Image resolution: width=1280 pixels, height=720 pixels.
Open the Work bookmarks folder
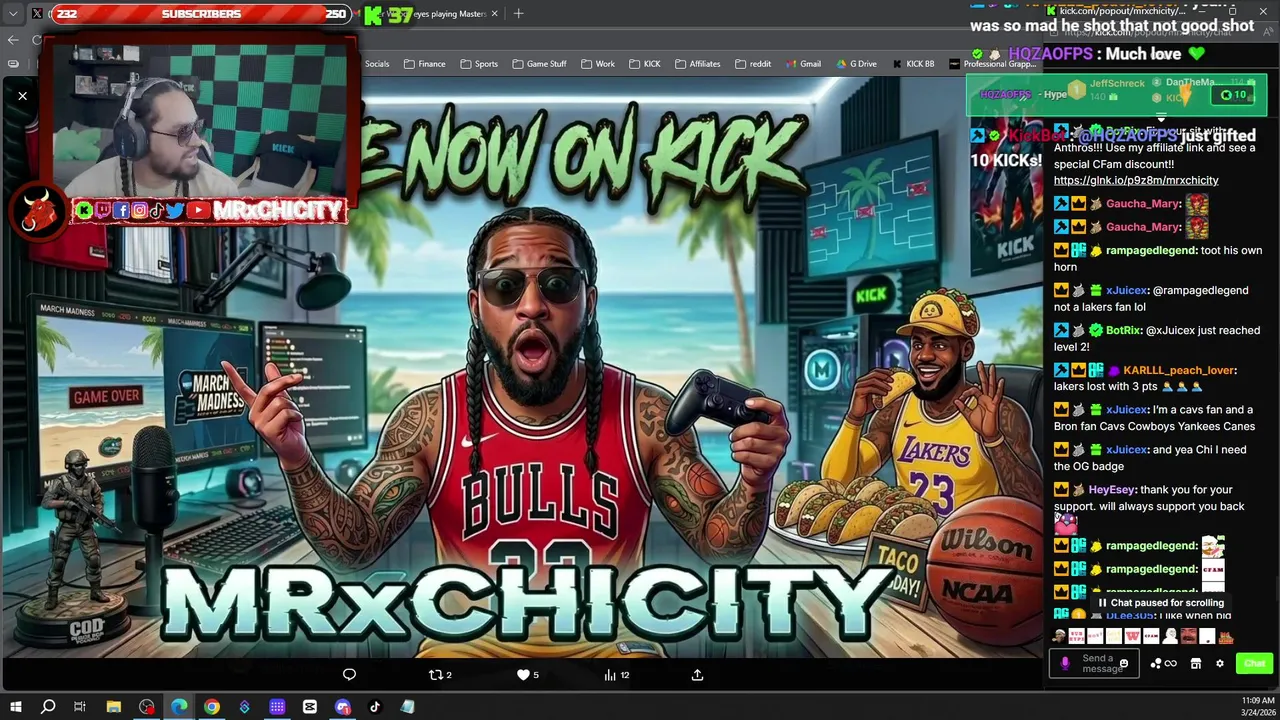tap(597, 64)
